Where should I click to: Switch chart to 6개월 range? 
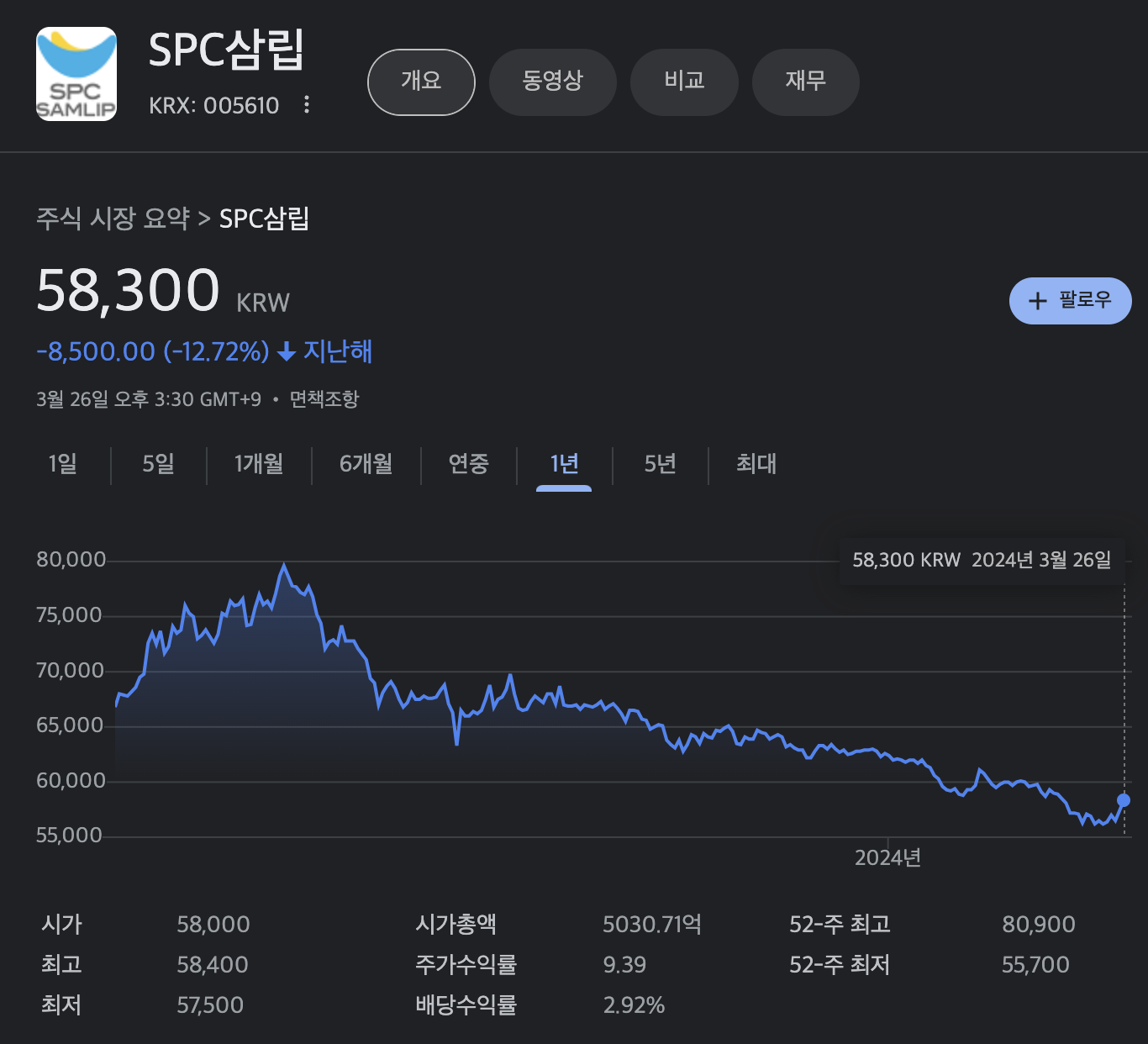366,464
